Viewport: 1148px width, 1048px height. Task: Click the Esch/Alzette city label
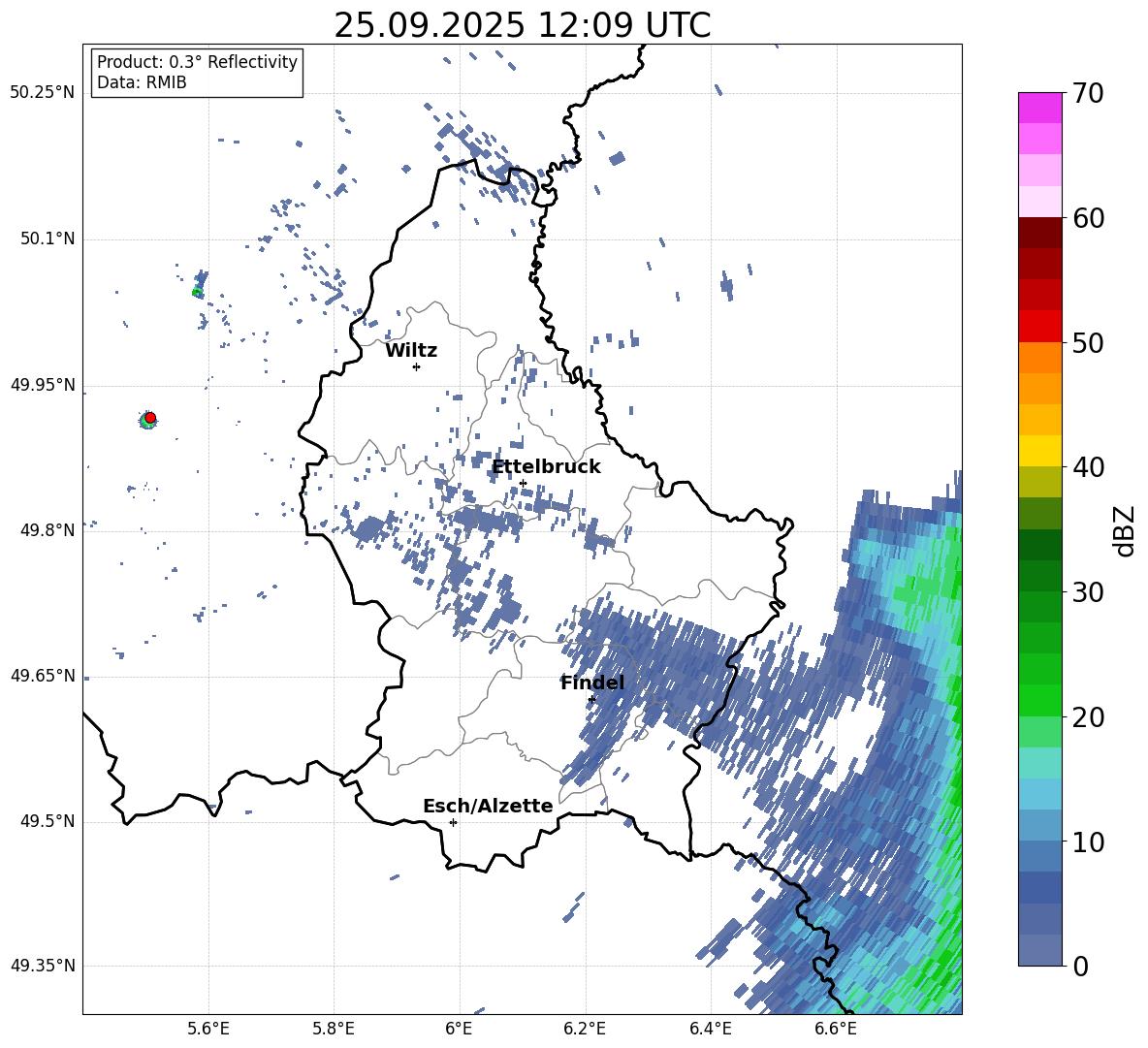coord(489,806)
